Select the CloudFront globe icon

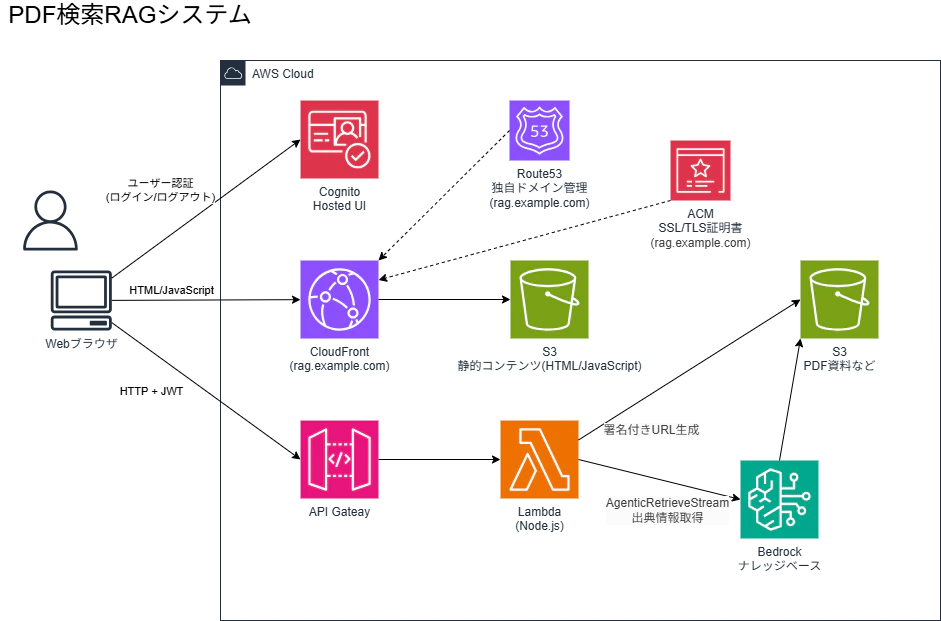coord(339,299)
